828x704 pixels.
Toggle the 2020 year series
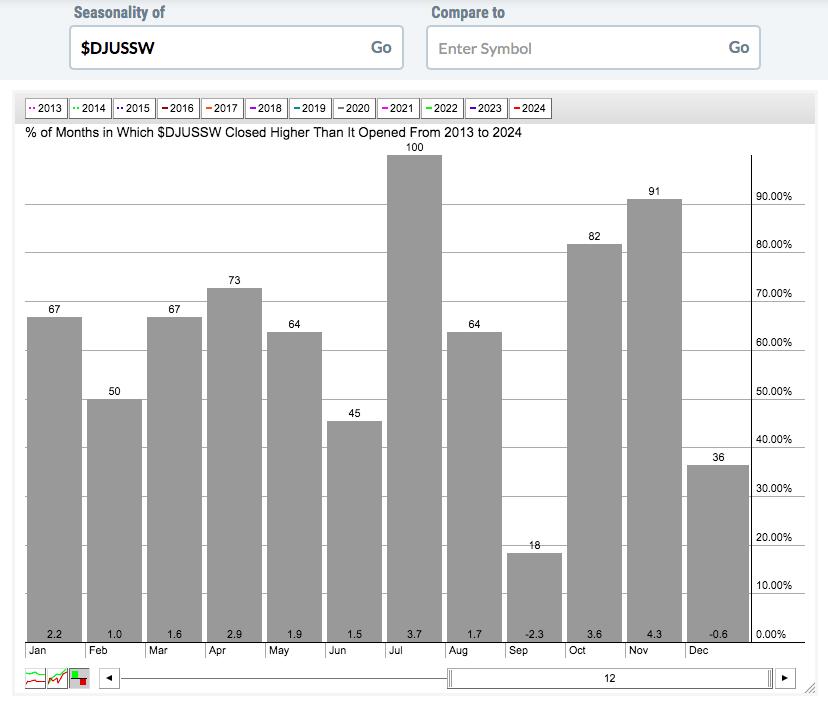[354, 108]
